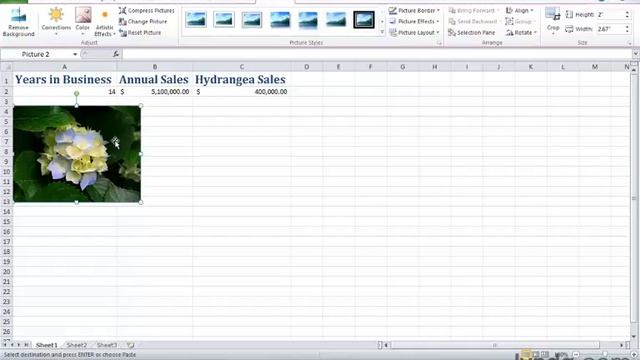The width and height of the screenshot is (640, 360).
Task: Click the cell containing 400,000.00
Action: pyautogui.click(x=242, y=92)
